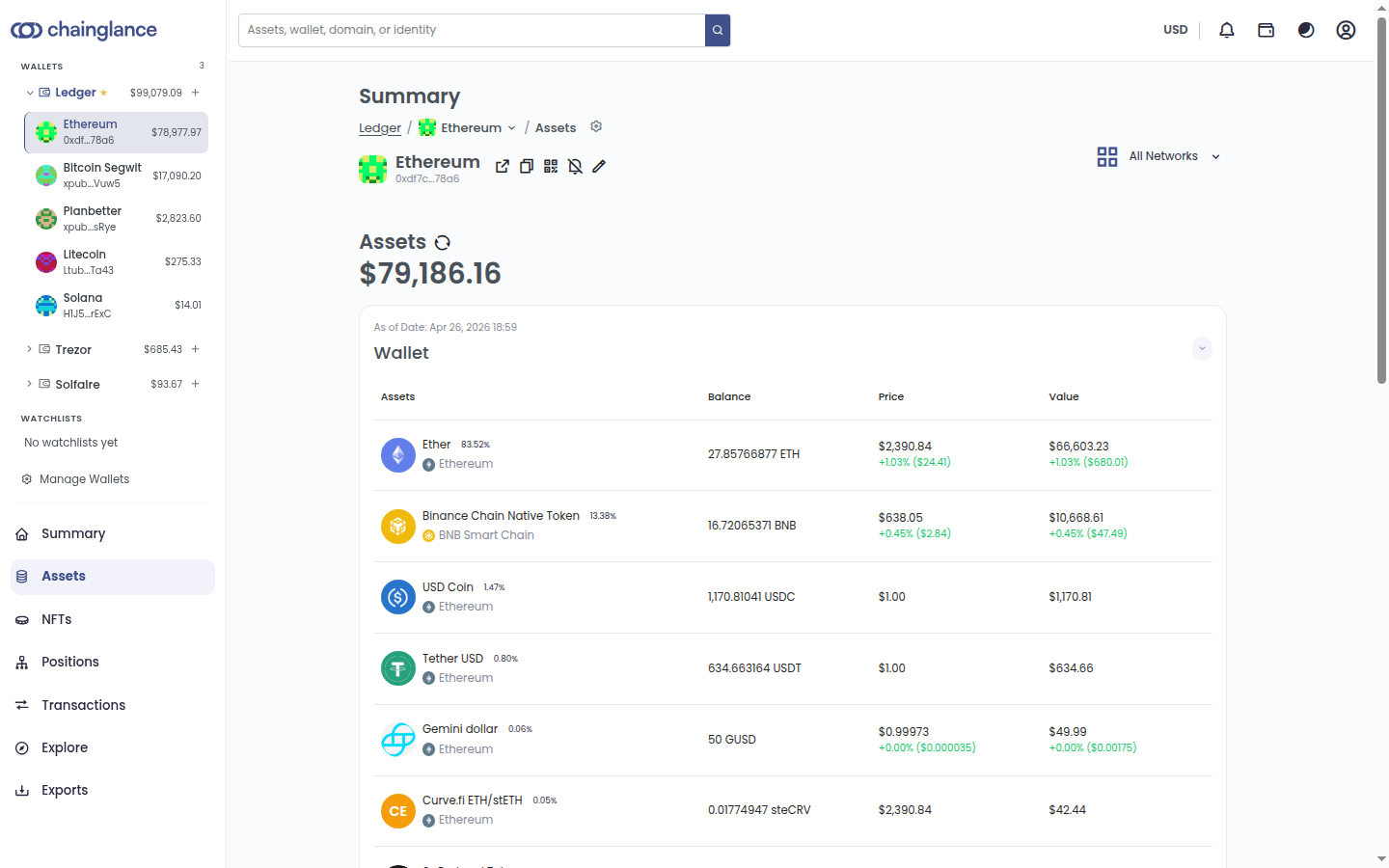Select the Bitcoin Segwit wallet avatar
Screen dimensions: 1389x868
coord(46,176)
